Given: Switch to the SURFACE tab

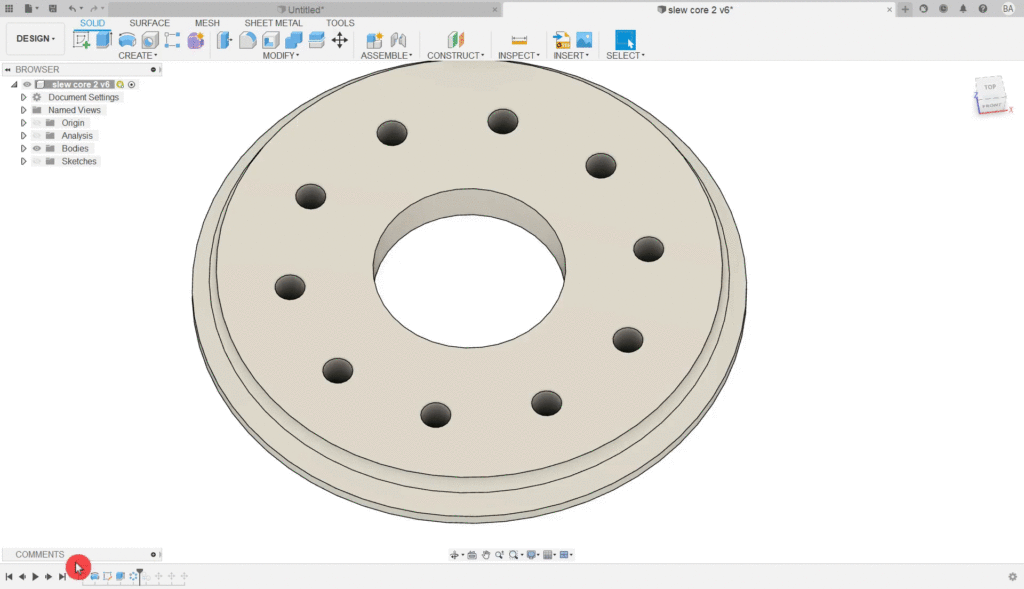Looking at the screenshot, I should pos(150,23).
